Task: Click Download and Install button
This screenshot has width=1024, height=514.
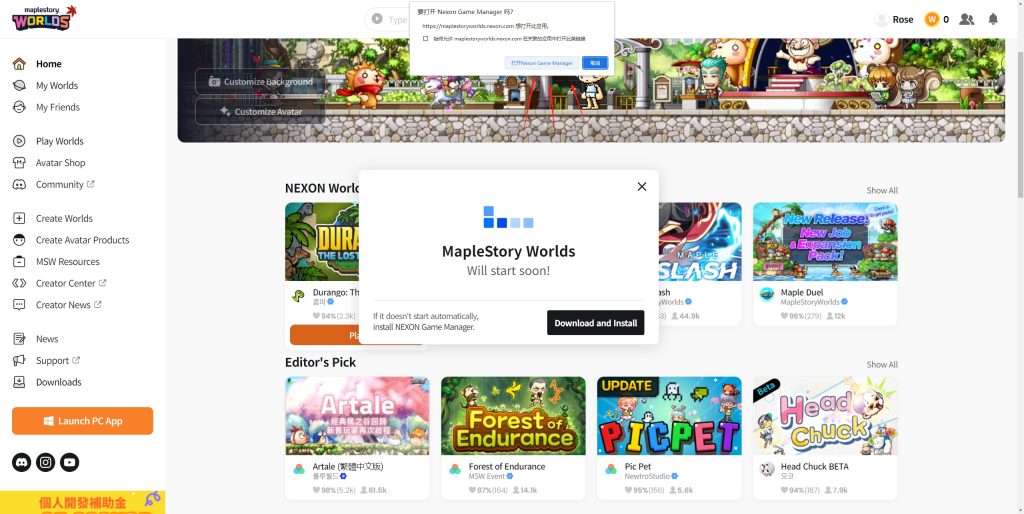Action: click(x=596, y=323)
